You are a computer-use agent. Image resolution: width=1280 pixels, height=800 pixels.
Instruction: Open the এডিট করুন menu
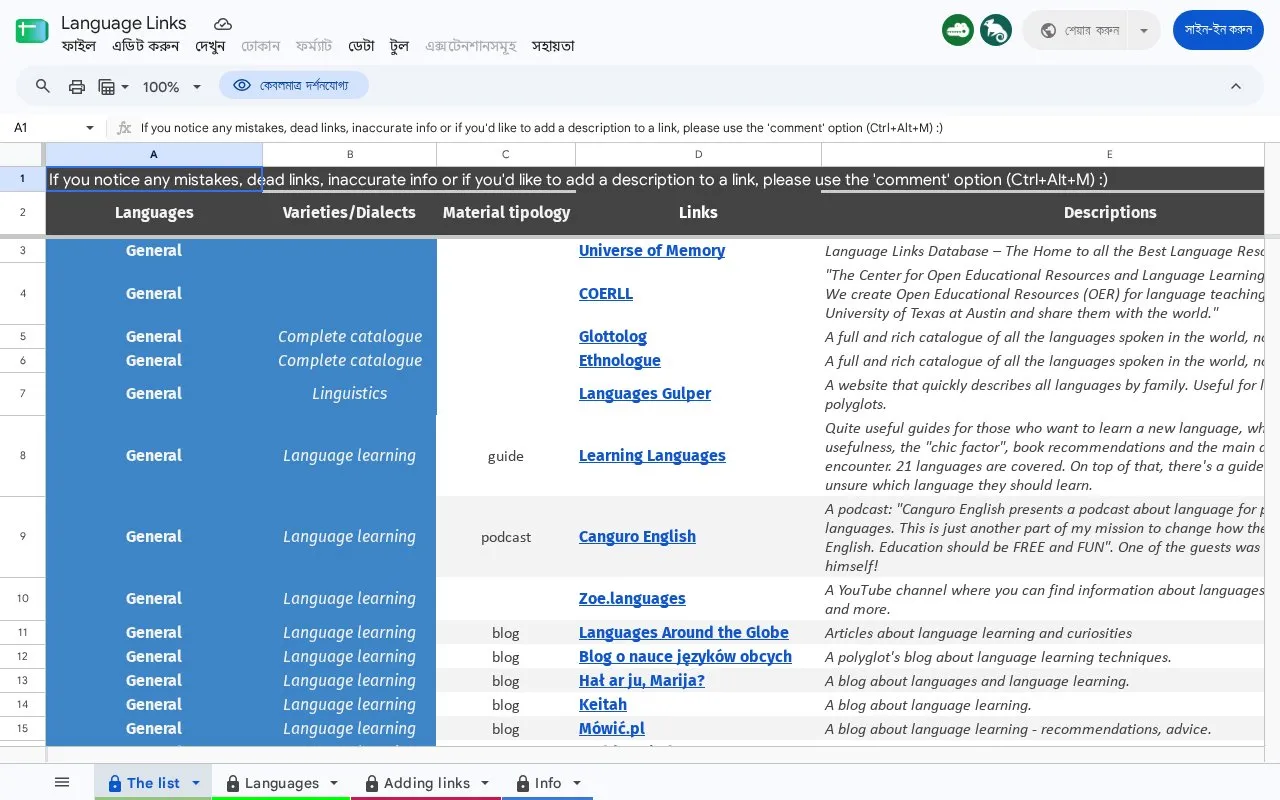[x=146, y=46]
